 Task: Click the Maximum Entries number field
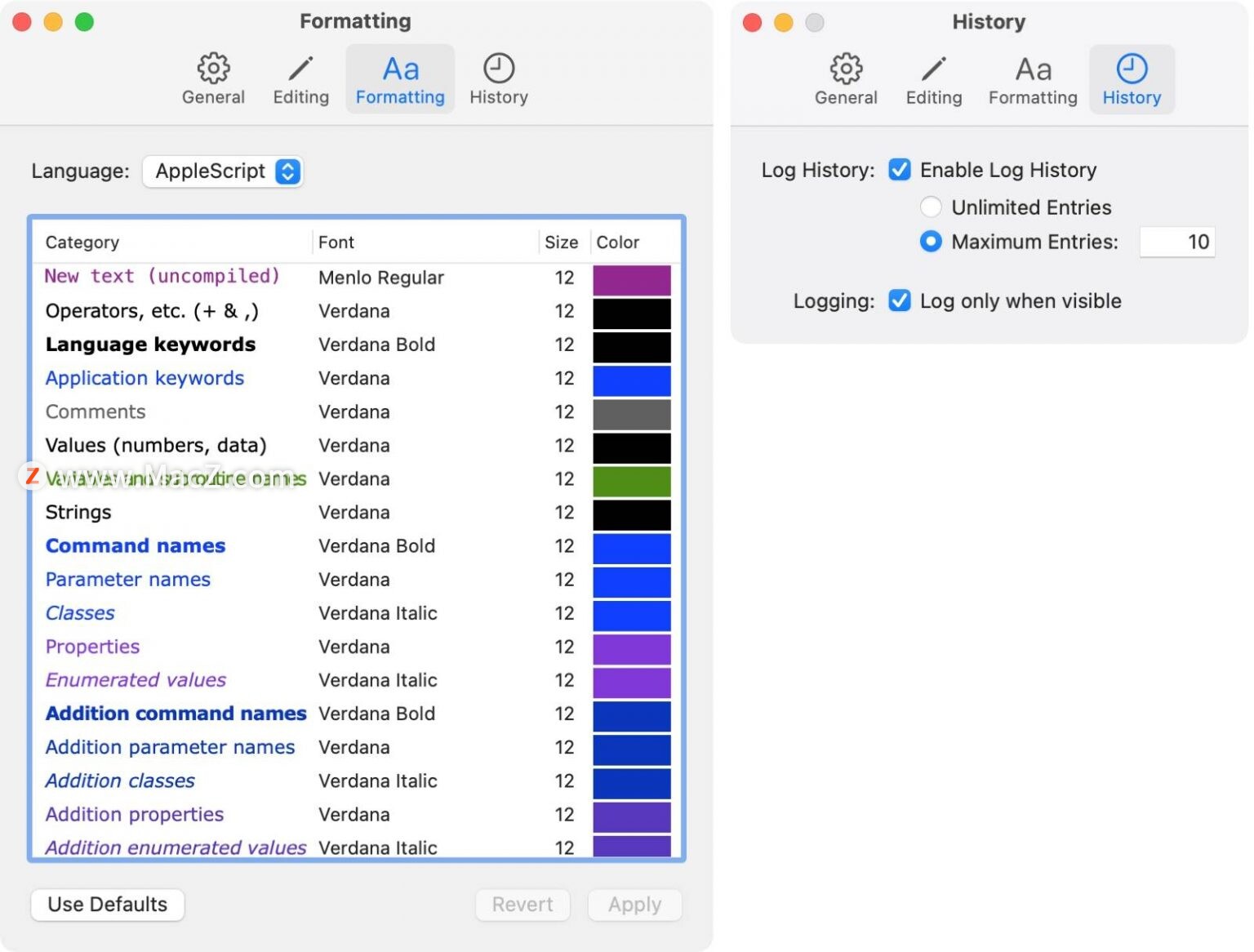[1177, 242]
